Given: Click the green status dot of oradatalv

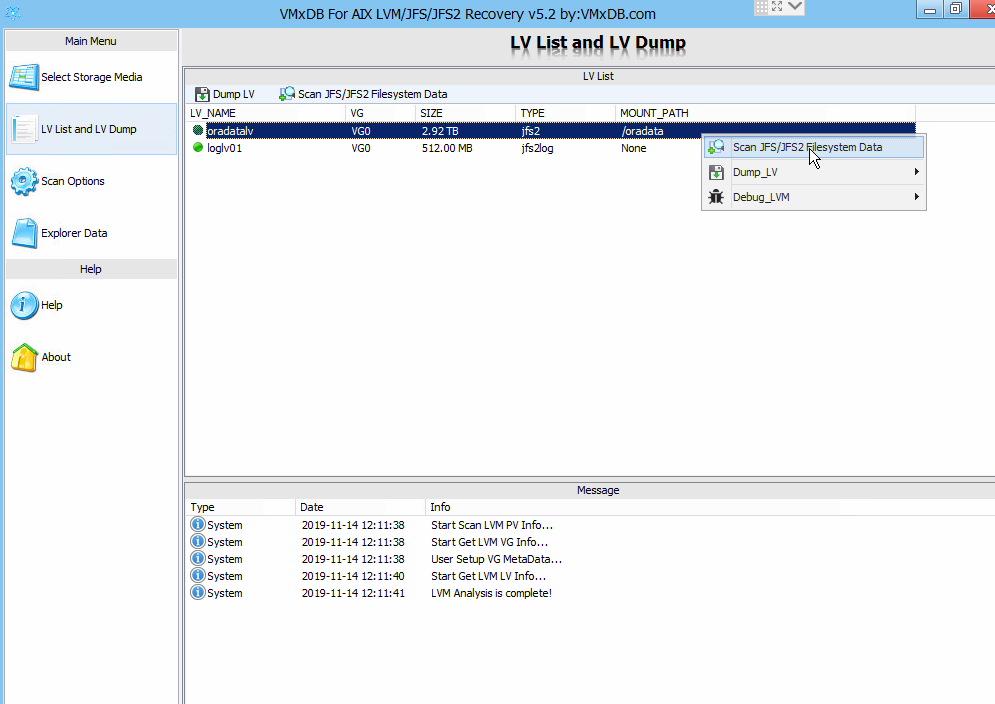Looking at the screenshot, I should [x=198, y=131].
